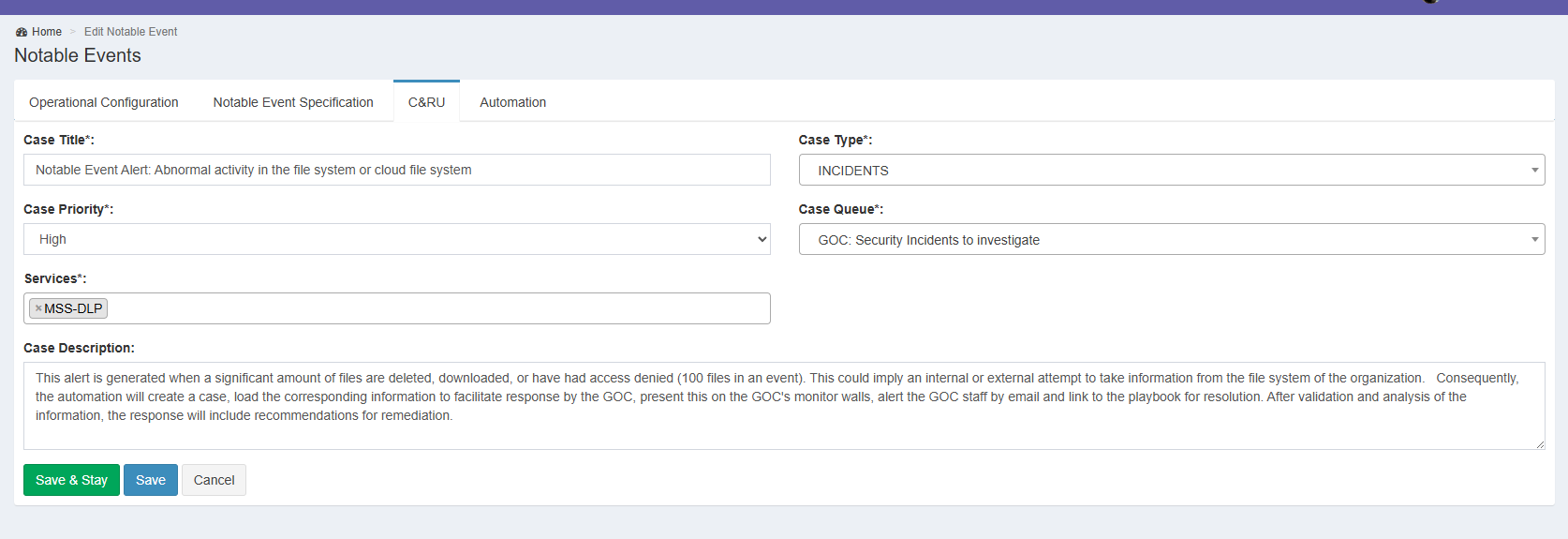Image resolution: width=1568 pixels, height=539 pixels.
Task: Click the Home dashboard icon in breadcrumb
Action: click(x=22, y=32)
